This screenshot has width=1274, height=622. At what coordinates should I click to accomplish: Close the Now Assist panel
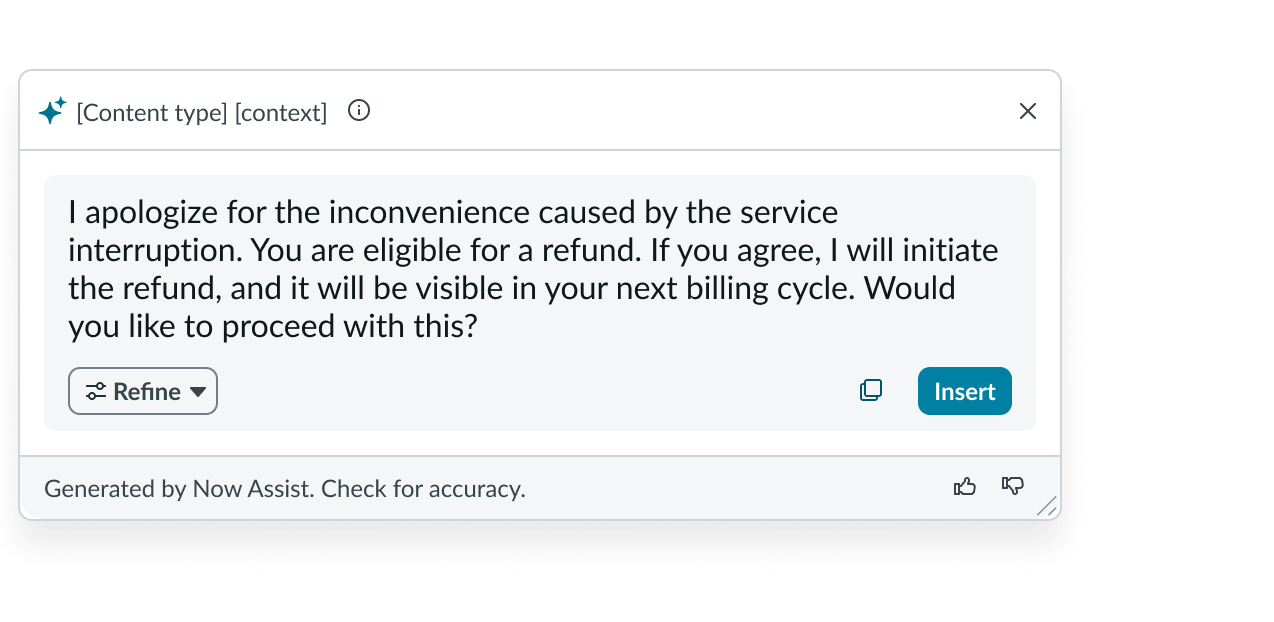coord(1027,111)
